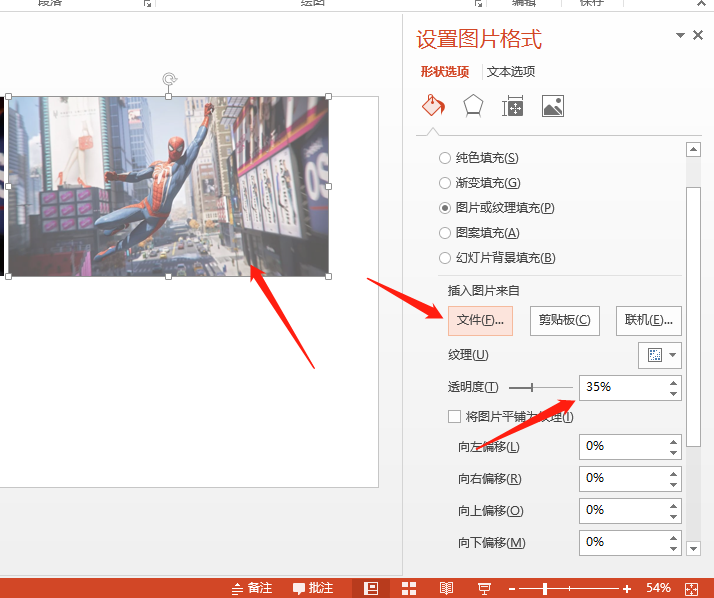Viewport: 714px width, 598px height.
Task: Click the pane scrollbar down arrow
Action: (x=693, y=548)
